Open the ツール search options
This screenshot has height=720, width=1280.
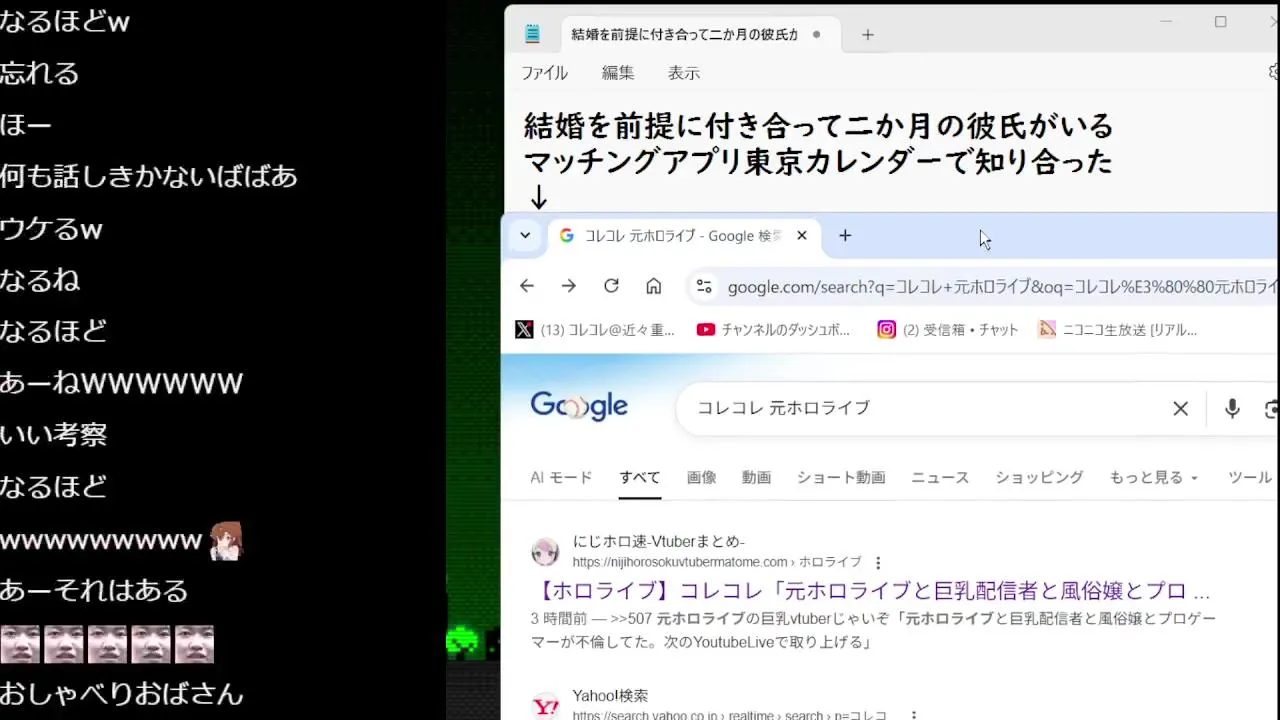[x=1249, y=477]
